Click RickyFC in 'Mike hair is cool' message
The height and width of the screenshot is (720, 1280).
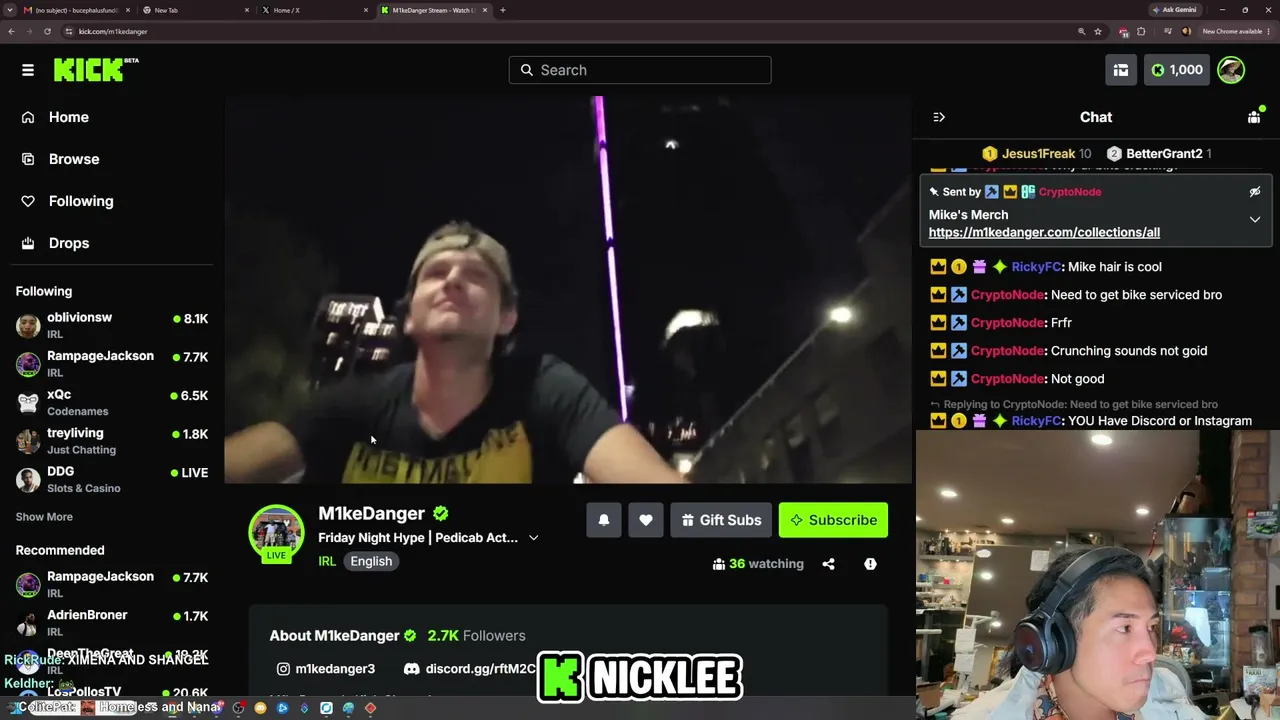(1036, 267)
